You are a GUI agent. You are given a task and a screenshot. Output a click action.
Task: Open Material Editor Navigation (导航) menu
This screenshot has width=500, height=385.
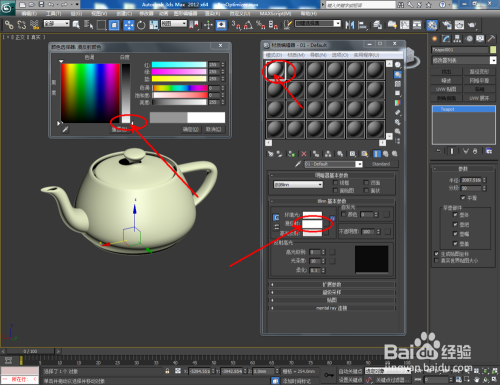(x=318, y=55)
